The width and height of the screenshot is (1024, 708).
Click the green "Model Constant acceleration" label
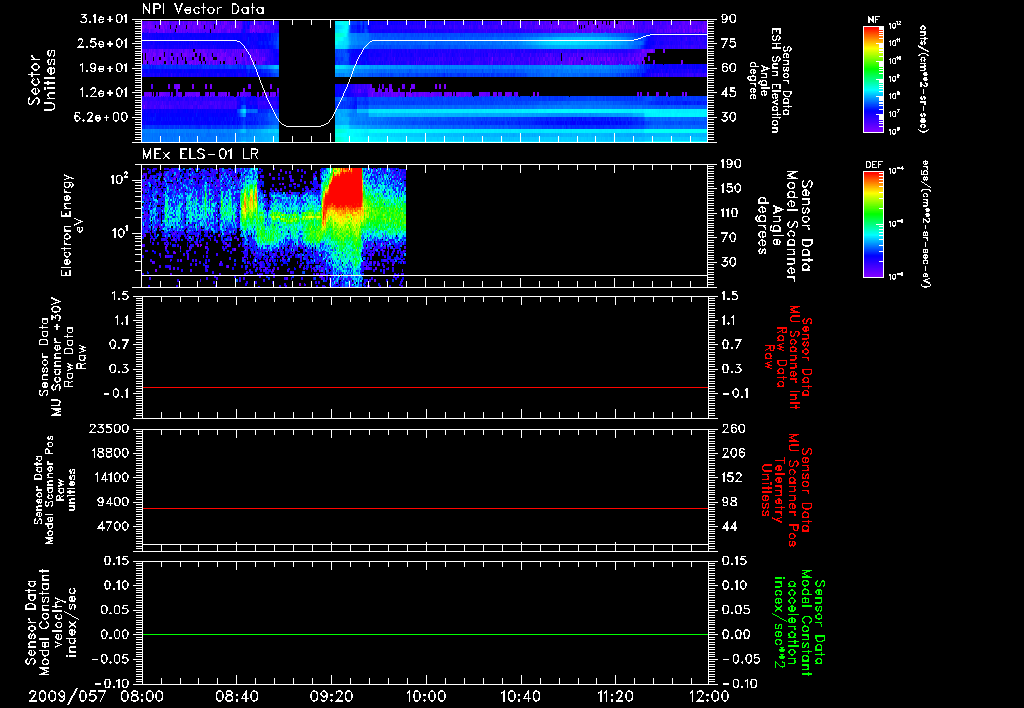(800, 622)
